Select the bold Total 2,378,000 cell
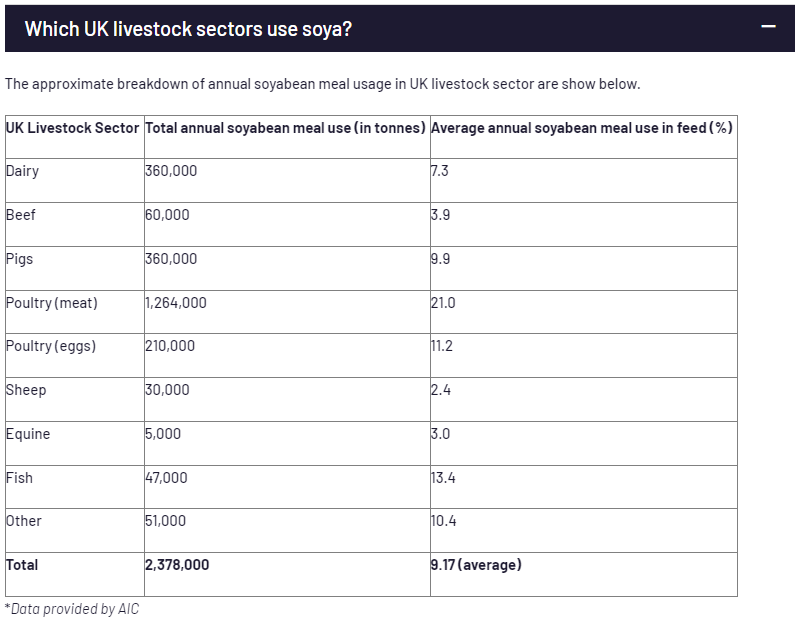Screen dimensions: 803x631 177,565
